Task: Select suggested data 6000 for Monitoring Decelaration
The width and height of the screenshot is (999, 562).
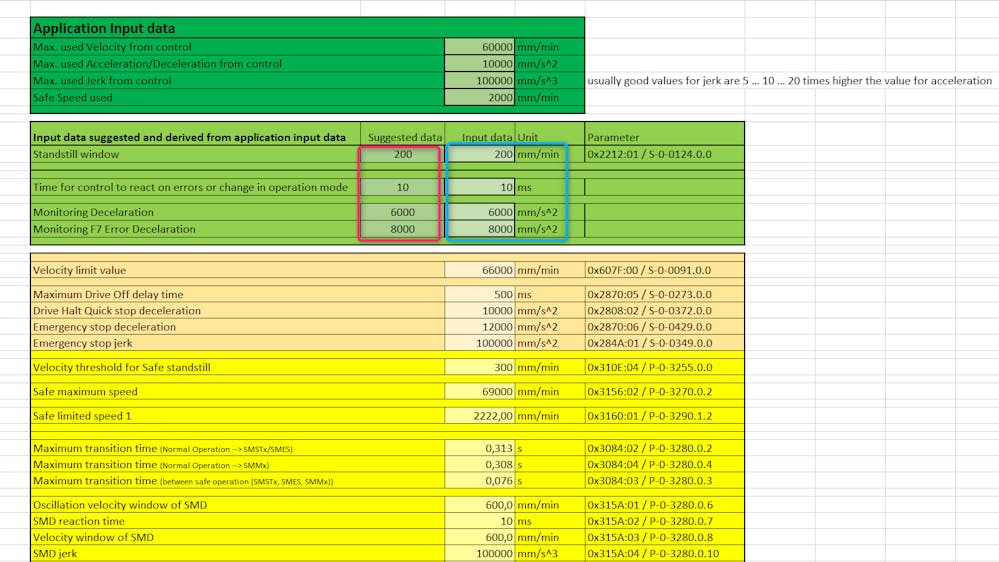Action: pos(403,212)
